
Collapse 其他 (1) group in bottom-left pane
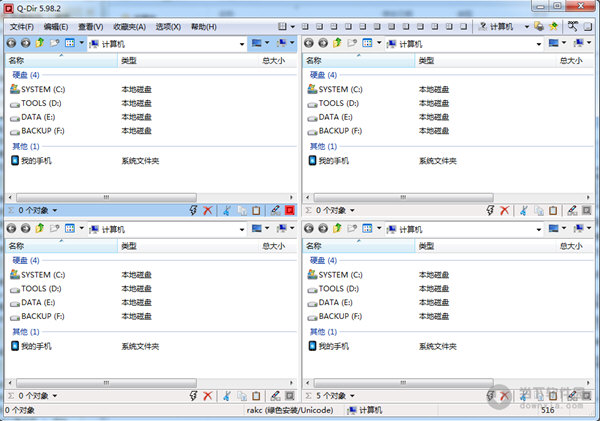[x=26, y=331]
